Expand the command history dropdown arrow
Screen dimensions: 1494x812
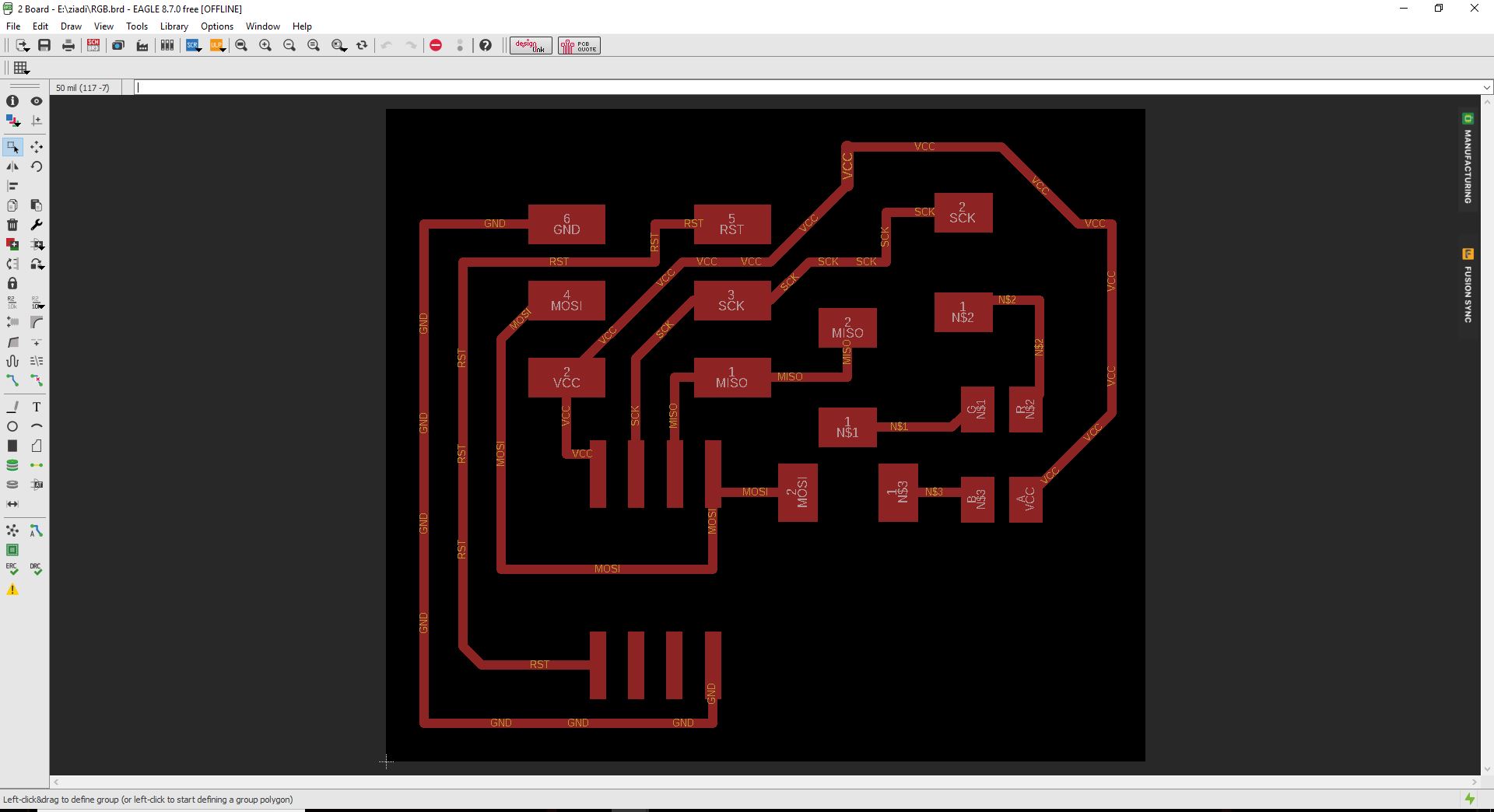(x=1487, y=87)
